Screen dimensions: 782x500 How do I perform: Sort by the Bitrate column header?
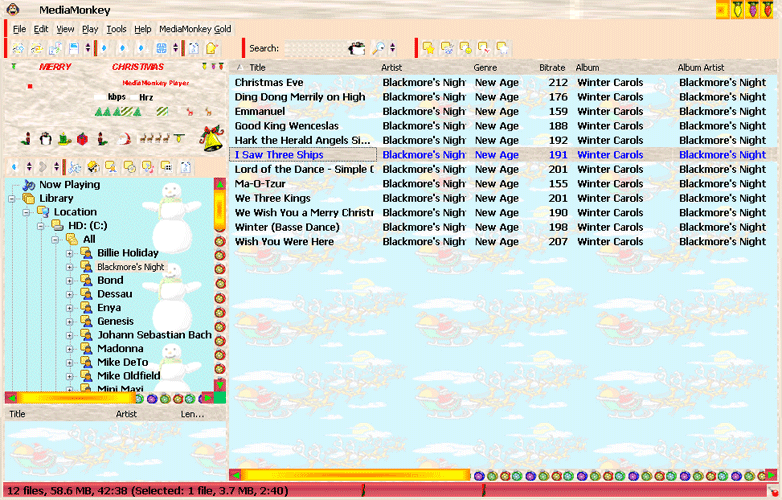click(552, 67)
